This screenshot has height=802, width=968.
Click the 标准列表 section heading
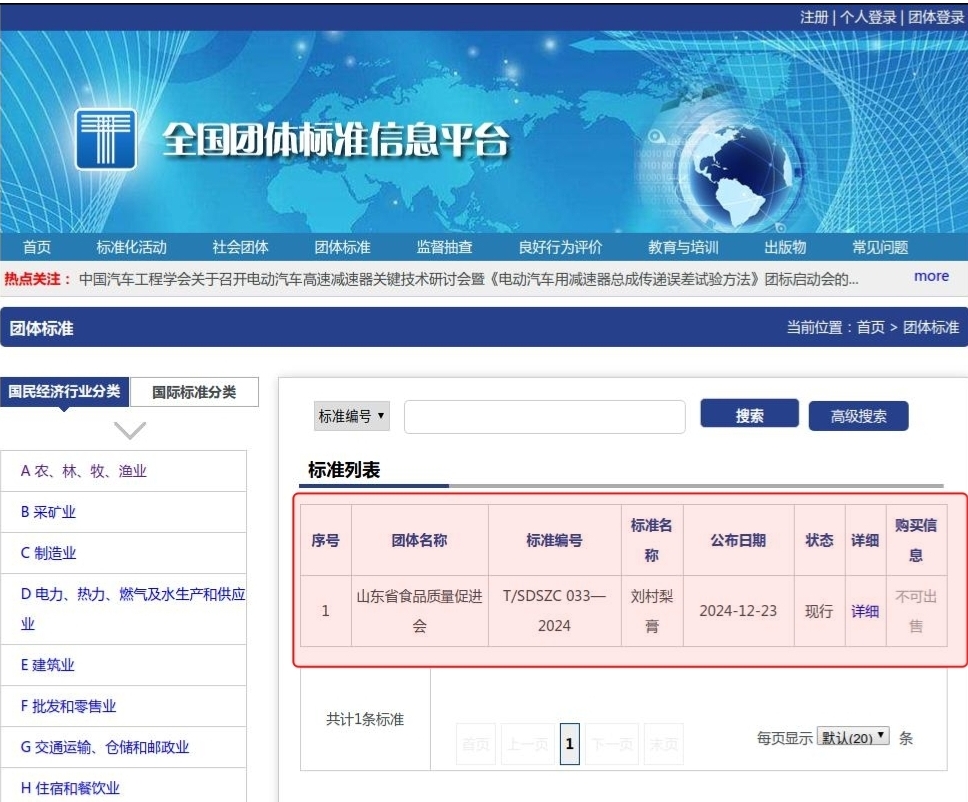[344, 470]
